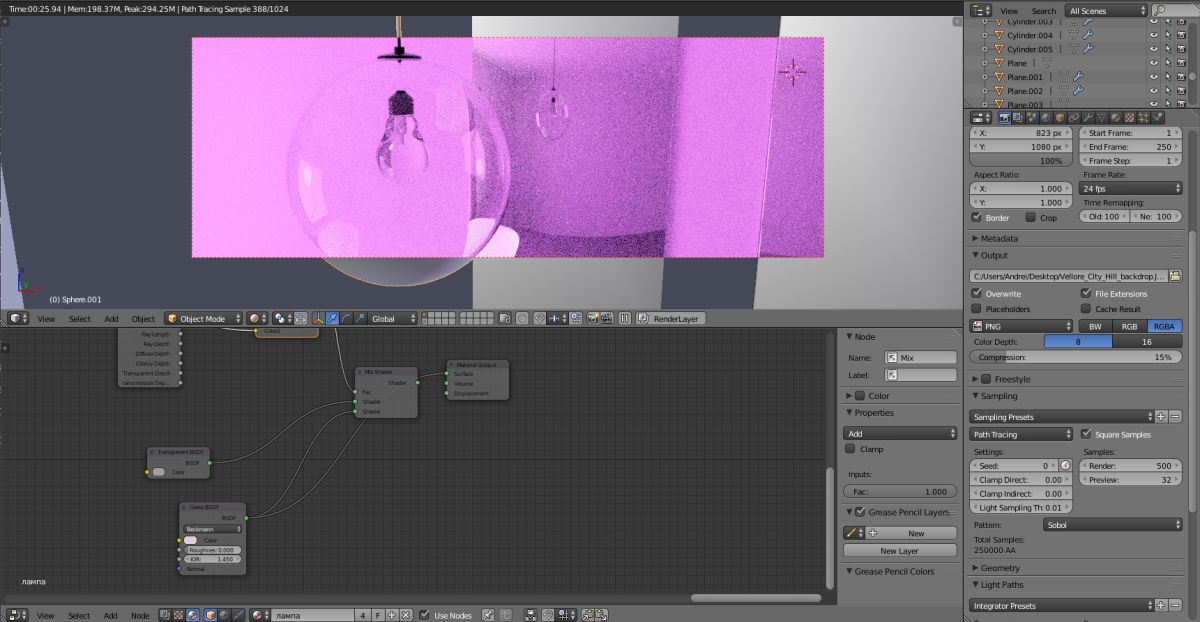Image resolution: width=1200 pixels, height=622 pixels.
Task: Click the OpenGL render animation clapper icon
Action: [x=606, y=318]
